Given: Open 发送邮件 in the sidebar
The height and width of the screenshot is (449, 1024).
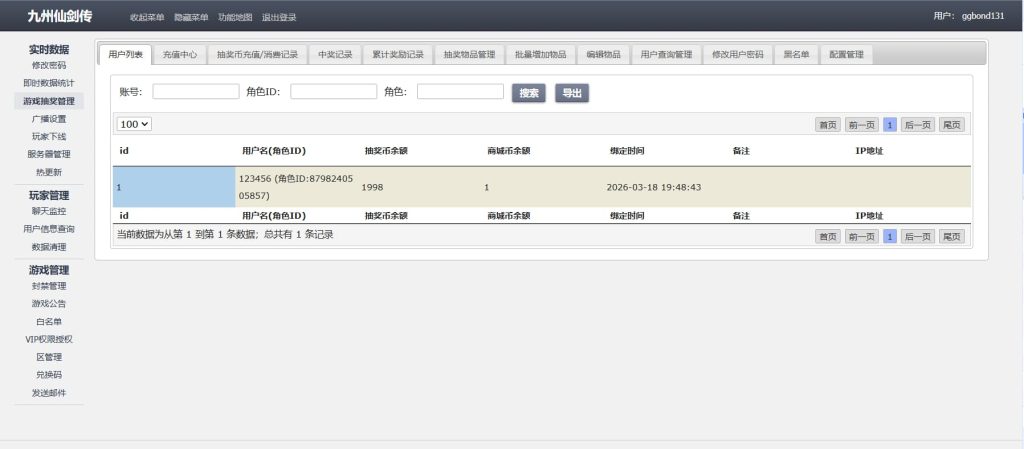Looking at the screenshot, I should coord(49,393).
